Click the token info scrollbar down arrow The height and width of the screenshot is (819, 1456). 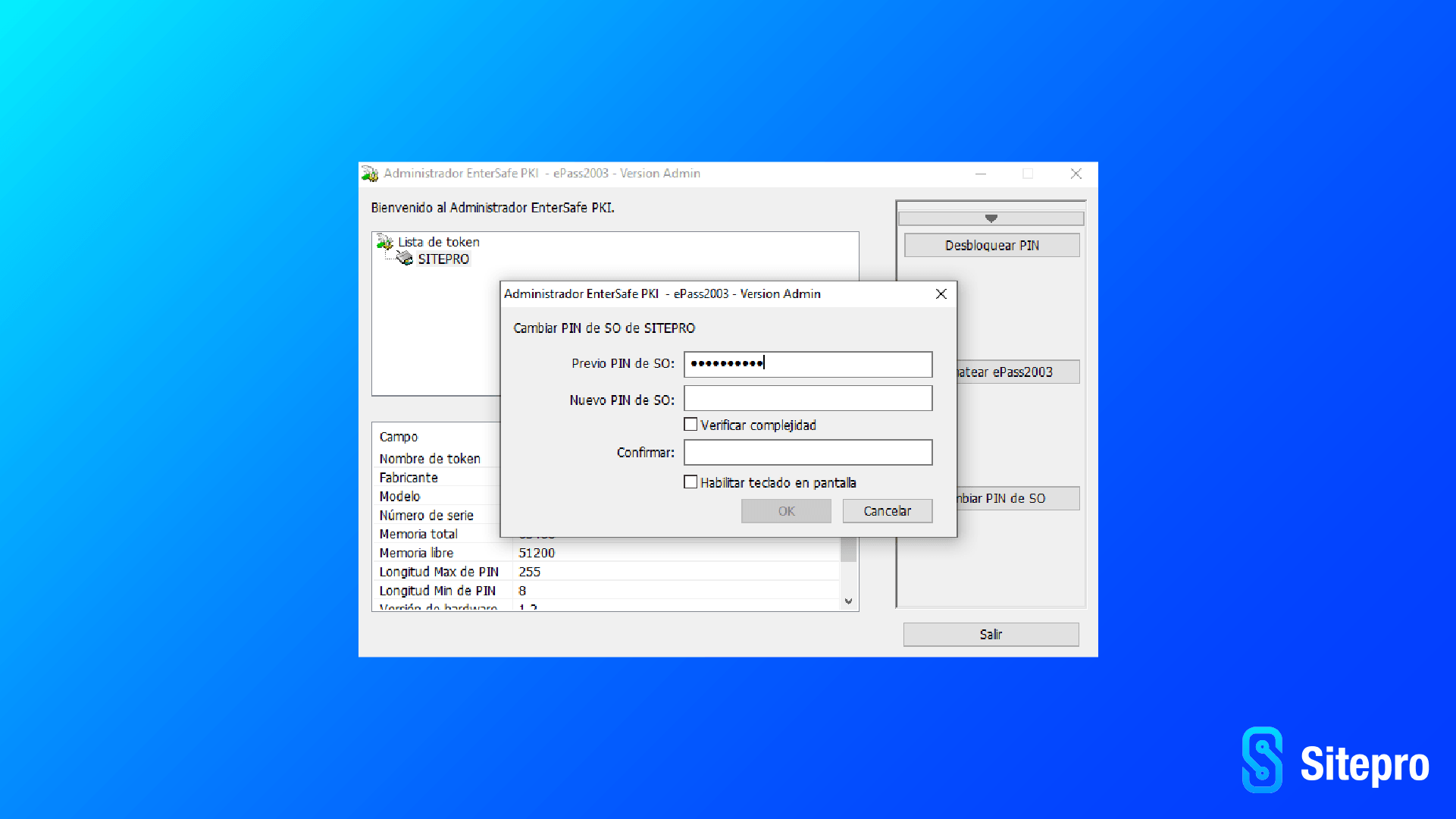848,601
